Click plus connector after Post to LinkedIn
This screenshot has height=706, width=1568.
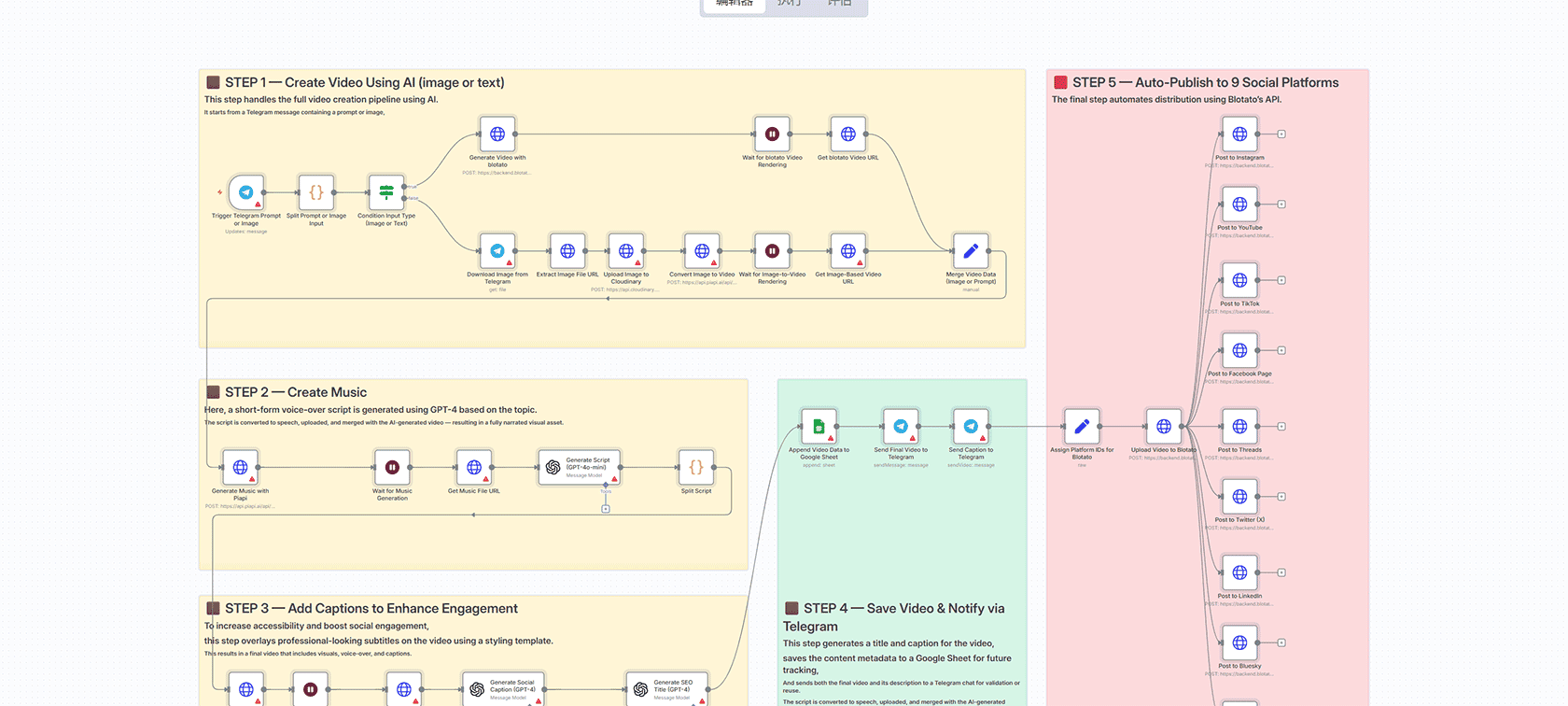click(1281, 572)
